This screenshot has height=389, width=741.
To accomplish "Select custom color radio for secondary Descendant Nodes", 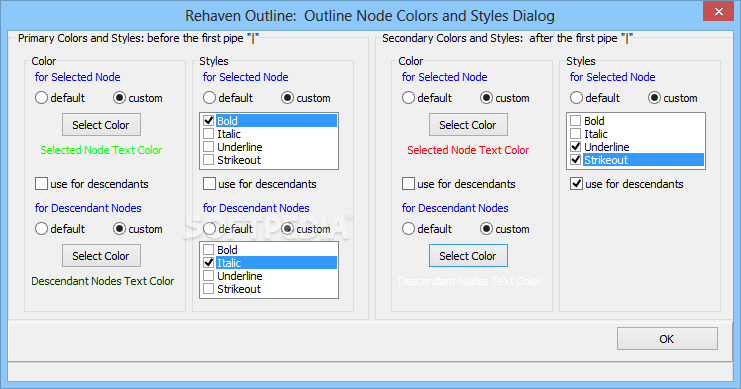I will pos(486,229).
